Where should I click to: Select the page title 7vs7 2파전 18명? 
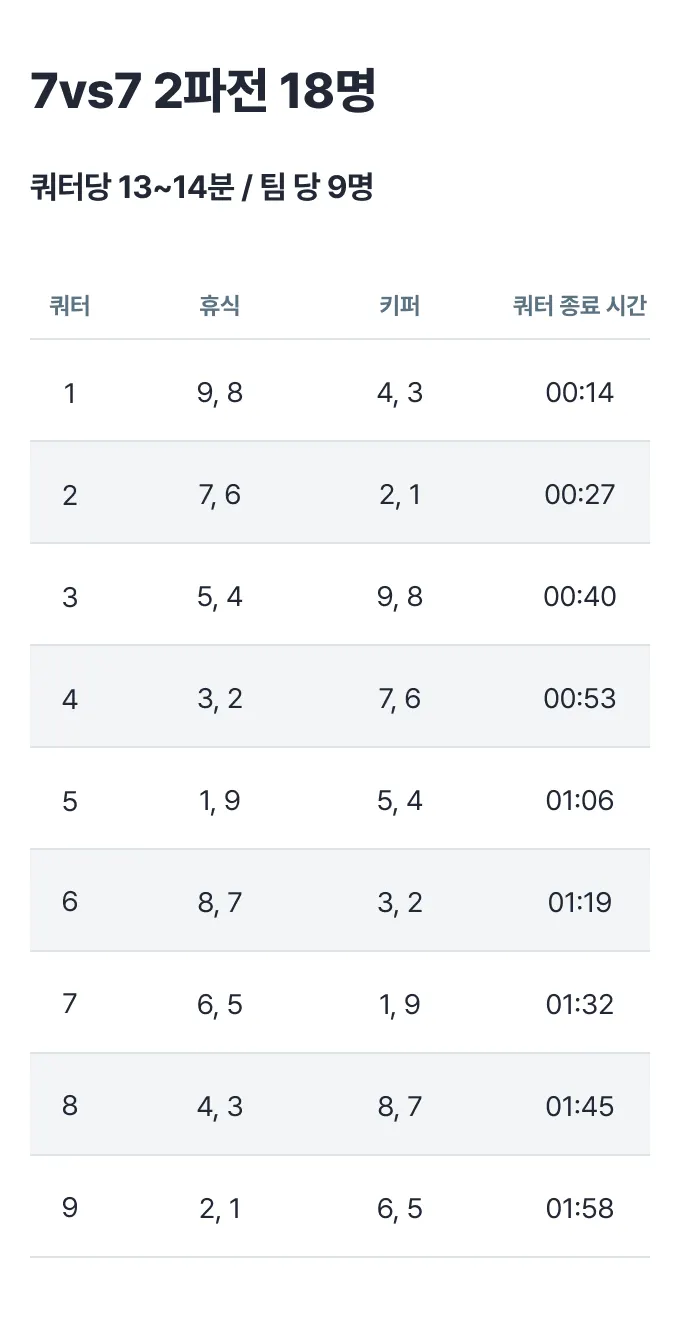pyautogui.click(x=203, y=93)
